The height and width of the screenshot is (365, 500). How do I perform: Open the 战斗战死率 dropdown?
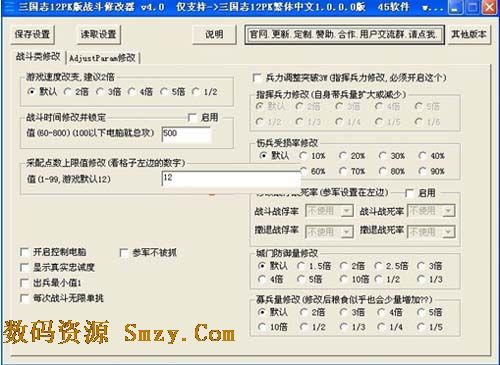(431, 211)
